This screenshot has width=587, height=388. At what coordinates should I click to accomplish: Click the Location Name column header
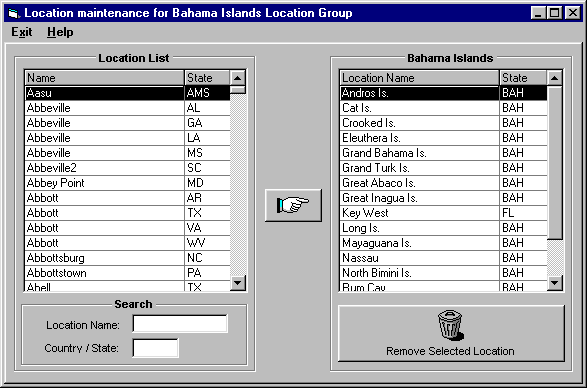click(420, 78)
